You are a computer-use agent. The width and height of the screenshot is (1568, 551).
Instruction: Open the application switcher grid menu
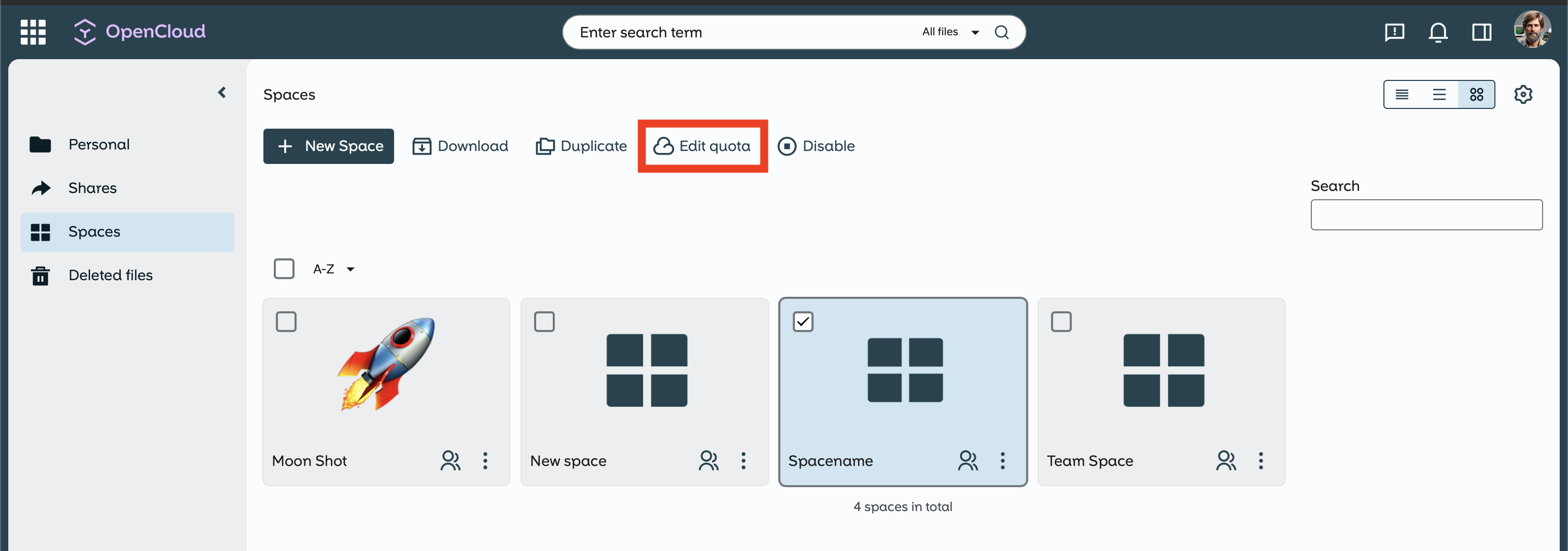[x=33, y=32]
